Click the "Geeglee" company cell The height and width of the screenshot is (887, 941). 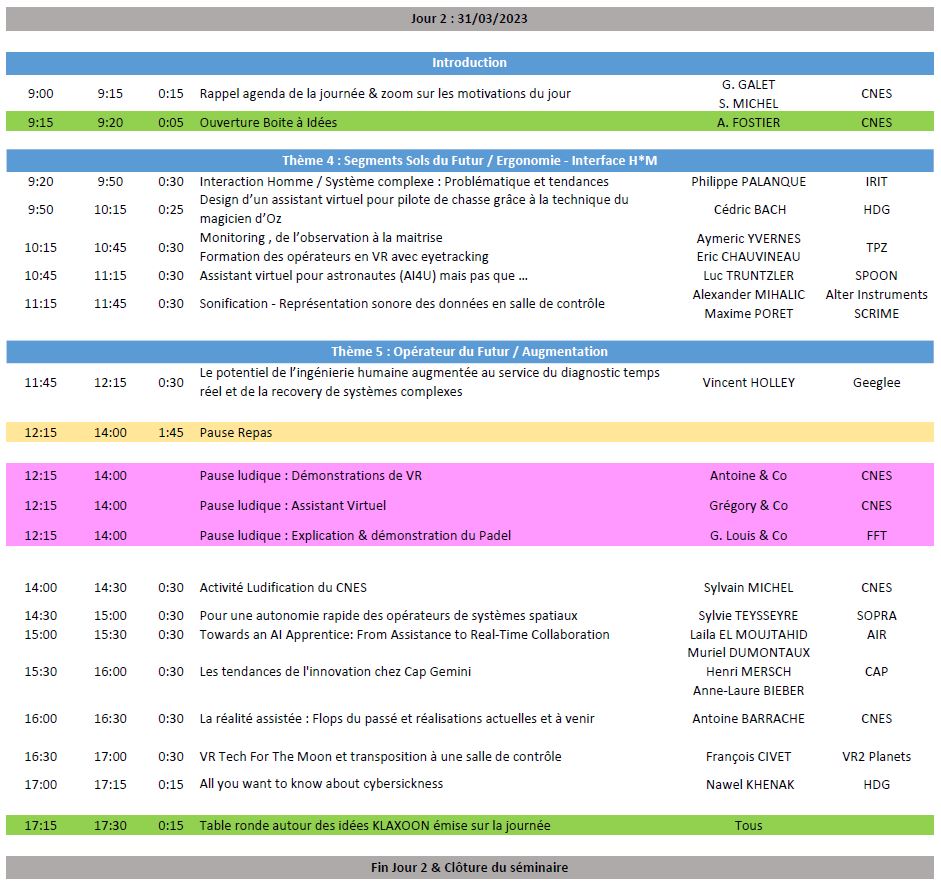[876, 383]
